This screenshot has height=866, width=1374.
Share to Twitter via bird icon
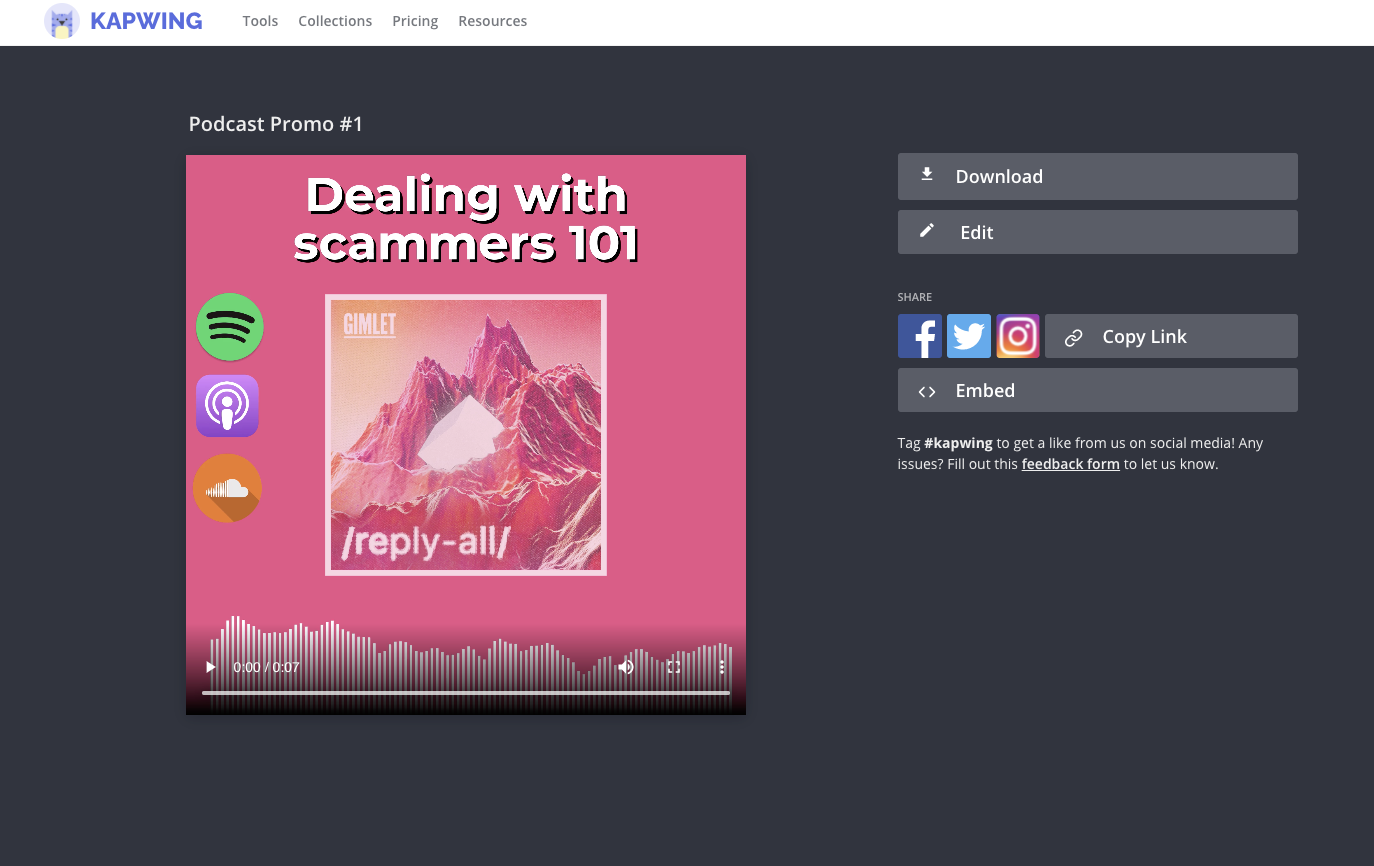click(x=968, y=336)
